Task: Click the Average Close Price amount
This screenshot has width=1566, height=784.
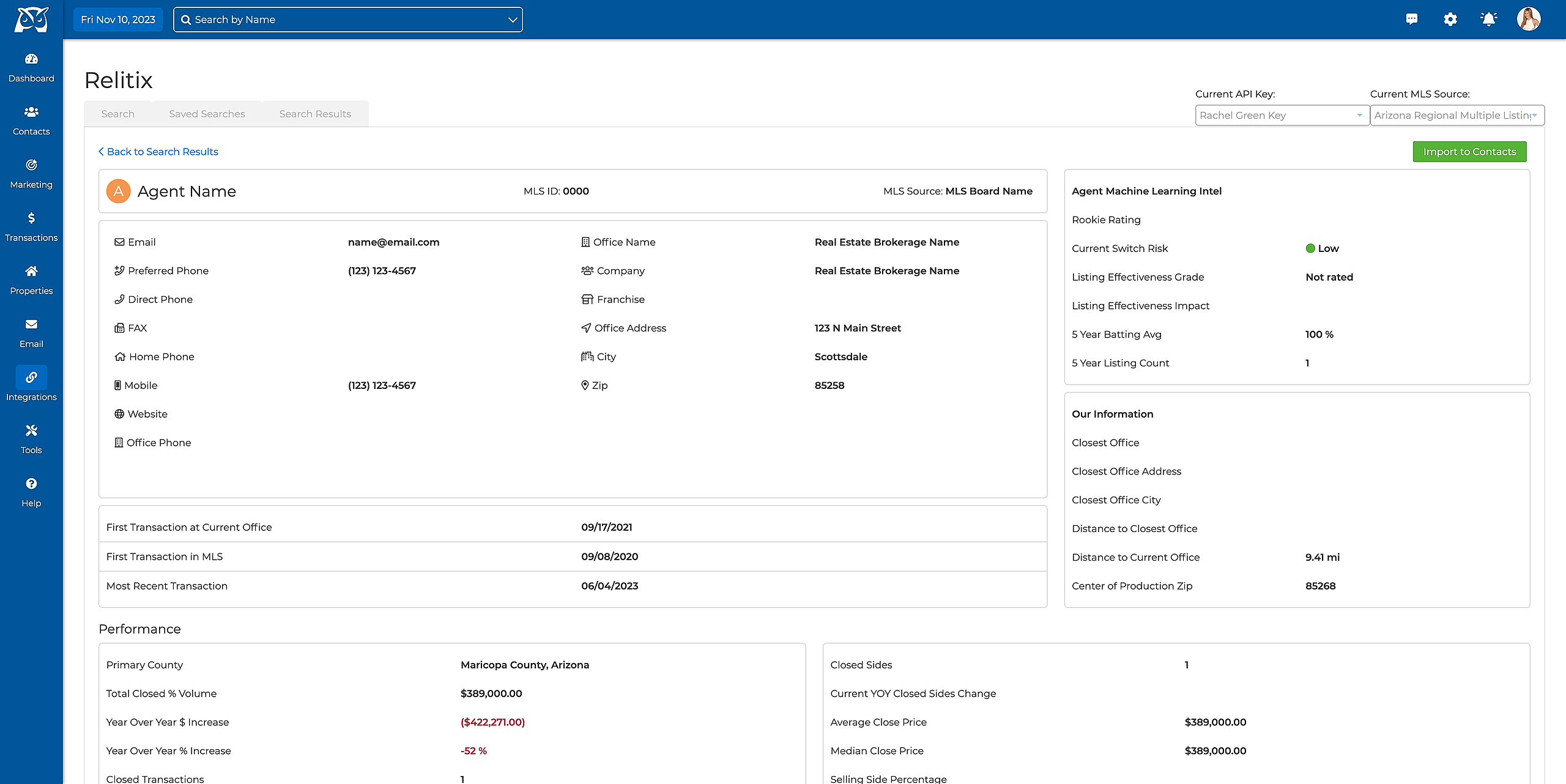Action: coord(1215,722)
